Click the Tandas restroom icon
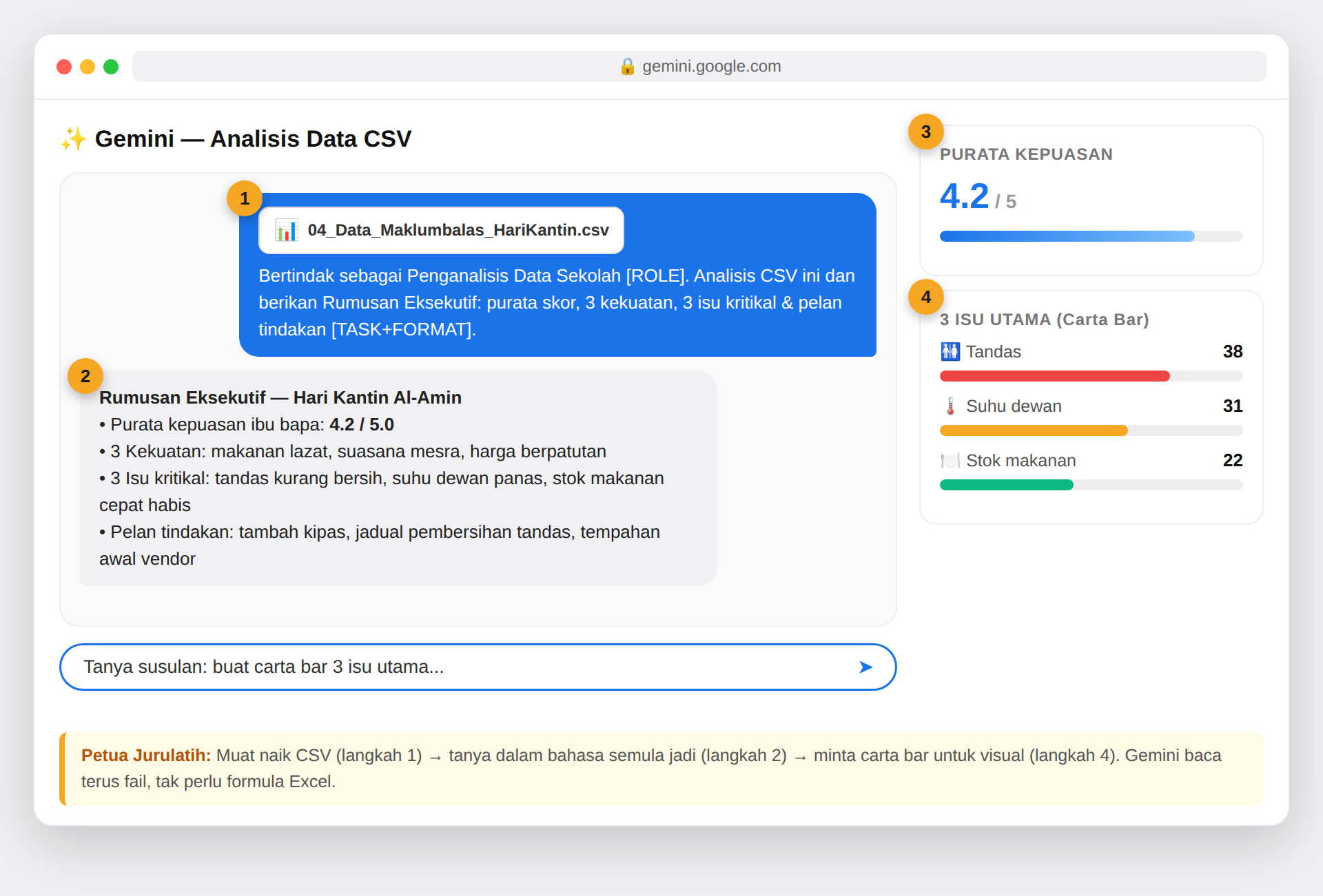The width and height of the screenshot is (1323, 896). 950,351
